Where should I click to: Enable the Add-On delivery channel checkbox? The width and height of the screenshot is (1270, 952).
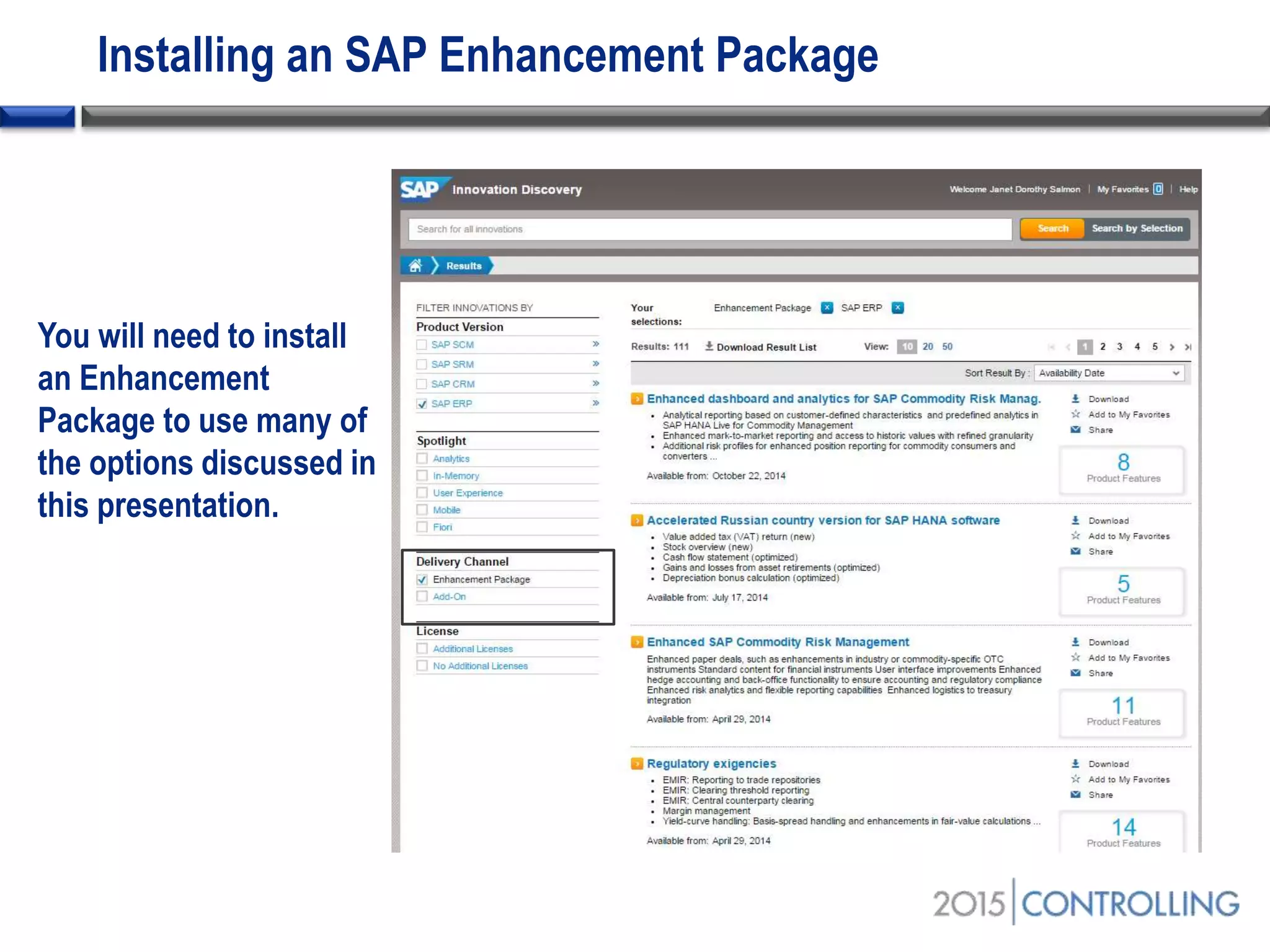422,596
